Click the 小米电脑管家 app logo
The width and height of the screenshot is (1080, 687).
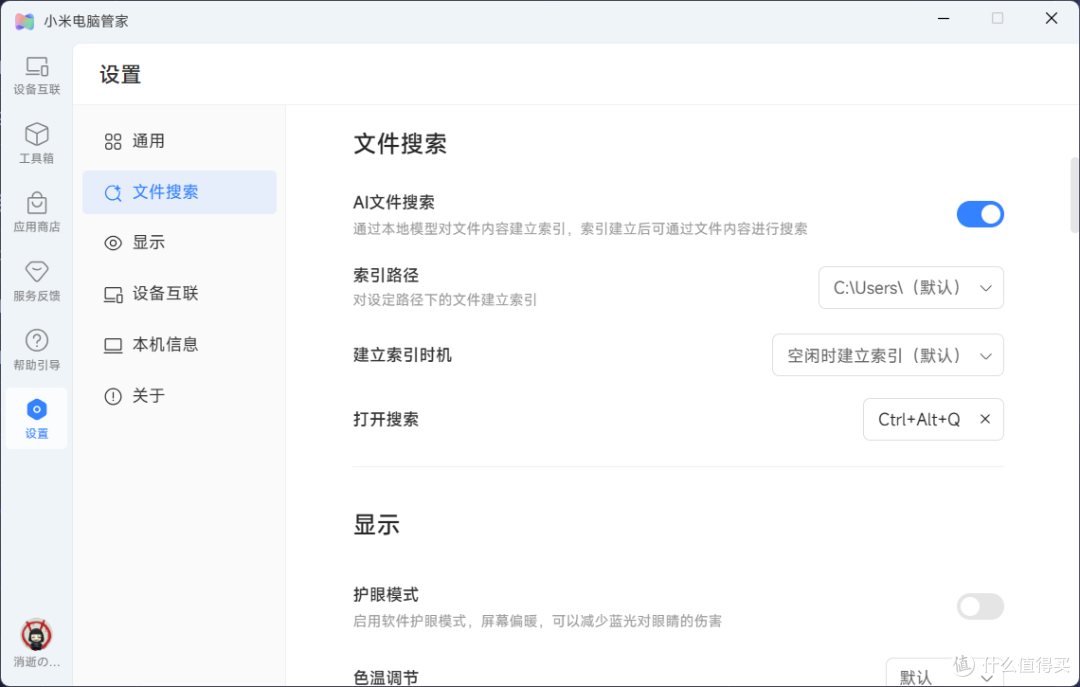coord(25,21)
